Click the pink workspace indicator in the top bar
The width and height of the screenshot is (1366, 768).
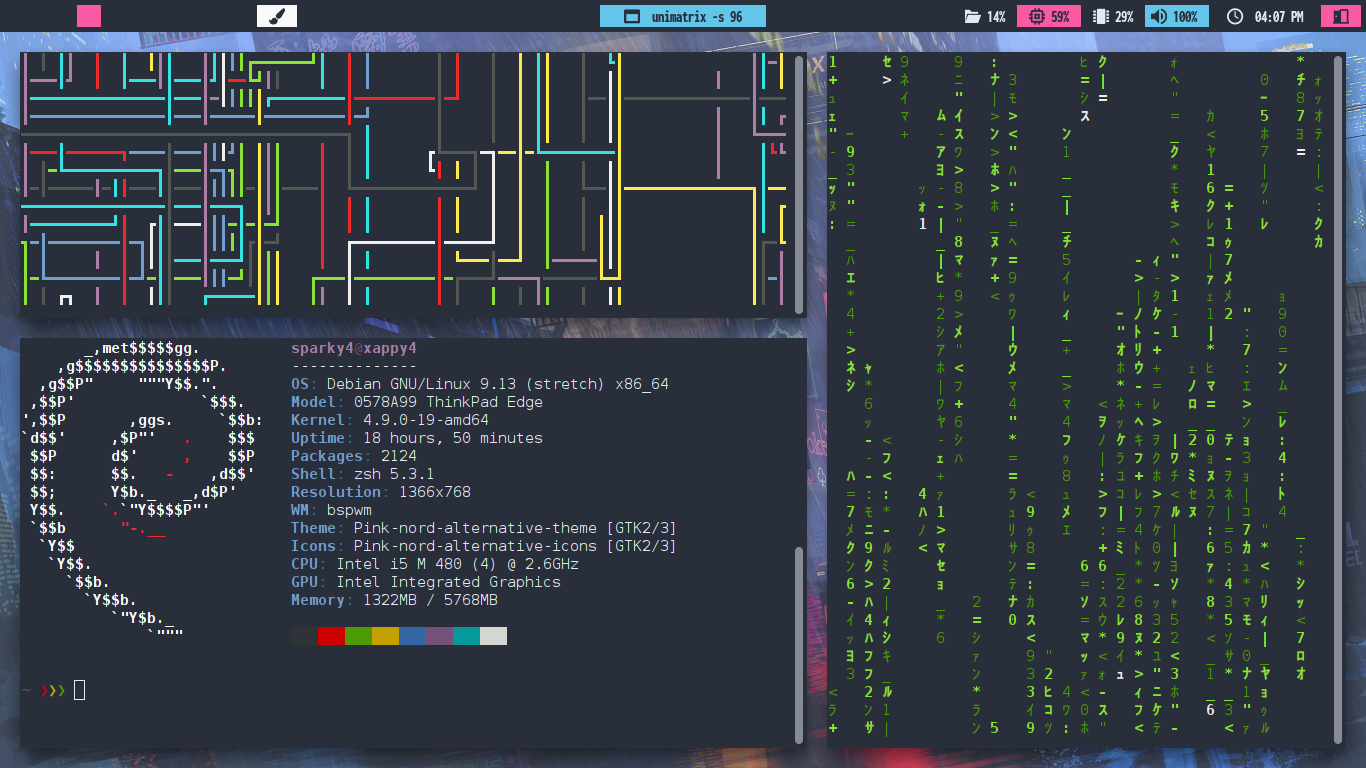pos(89,16)
